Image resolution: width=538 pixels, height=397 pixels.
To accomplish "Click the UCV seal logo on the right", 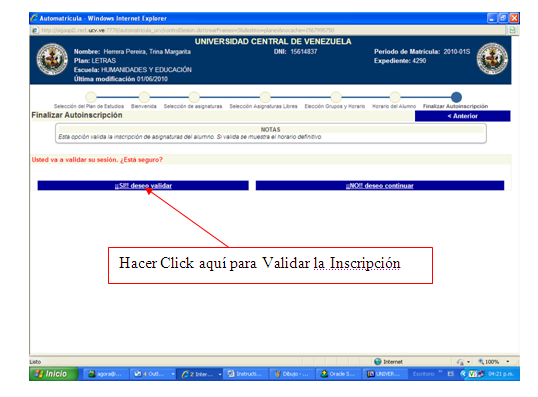I will pyautogui.click(x=492, y=59).
